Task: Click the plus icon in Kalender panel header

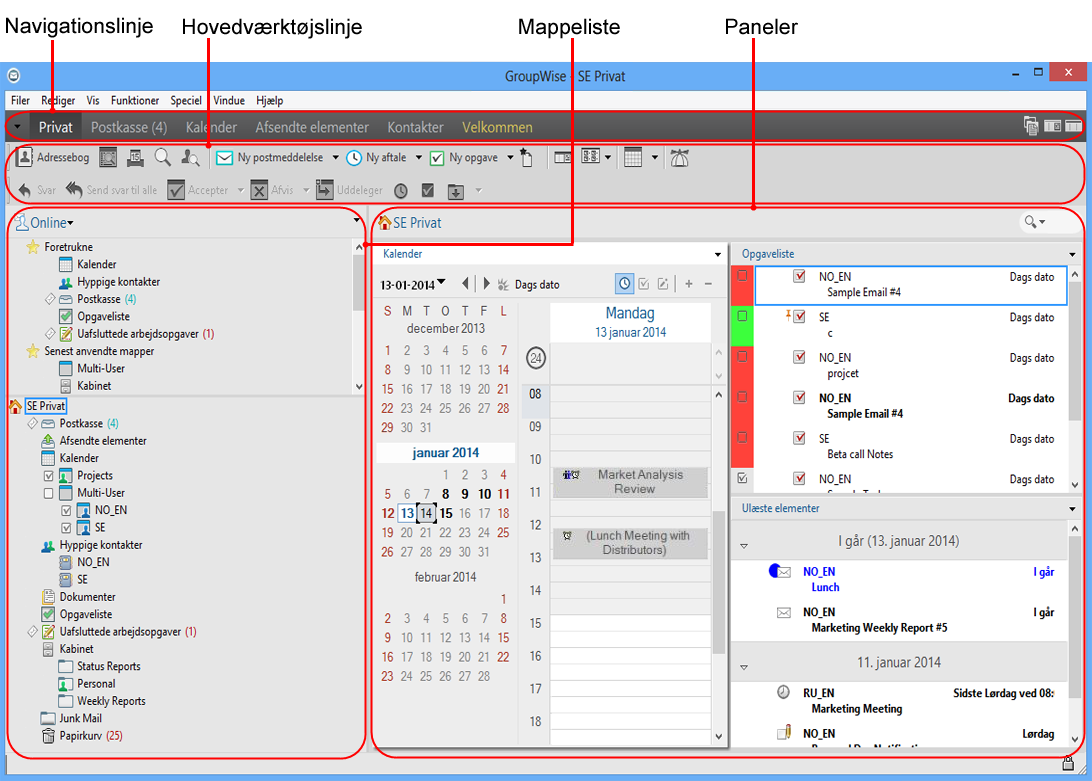Action: [689, 284]
